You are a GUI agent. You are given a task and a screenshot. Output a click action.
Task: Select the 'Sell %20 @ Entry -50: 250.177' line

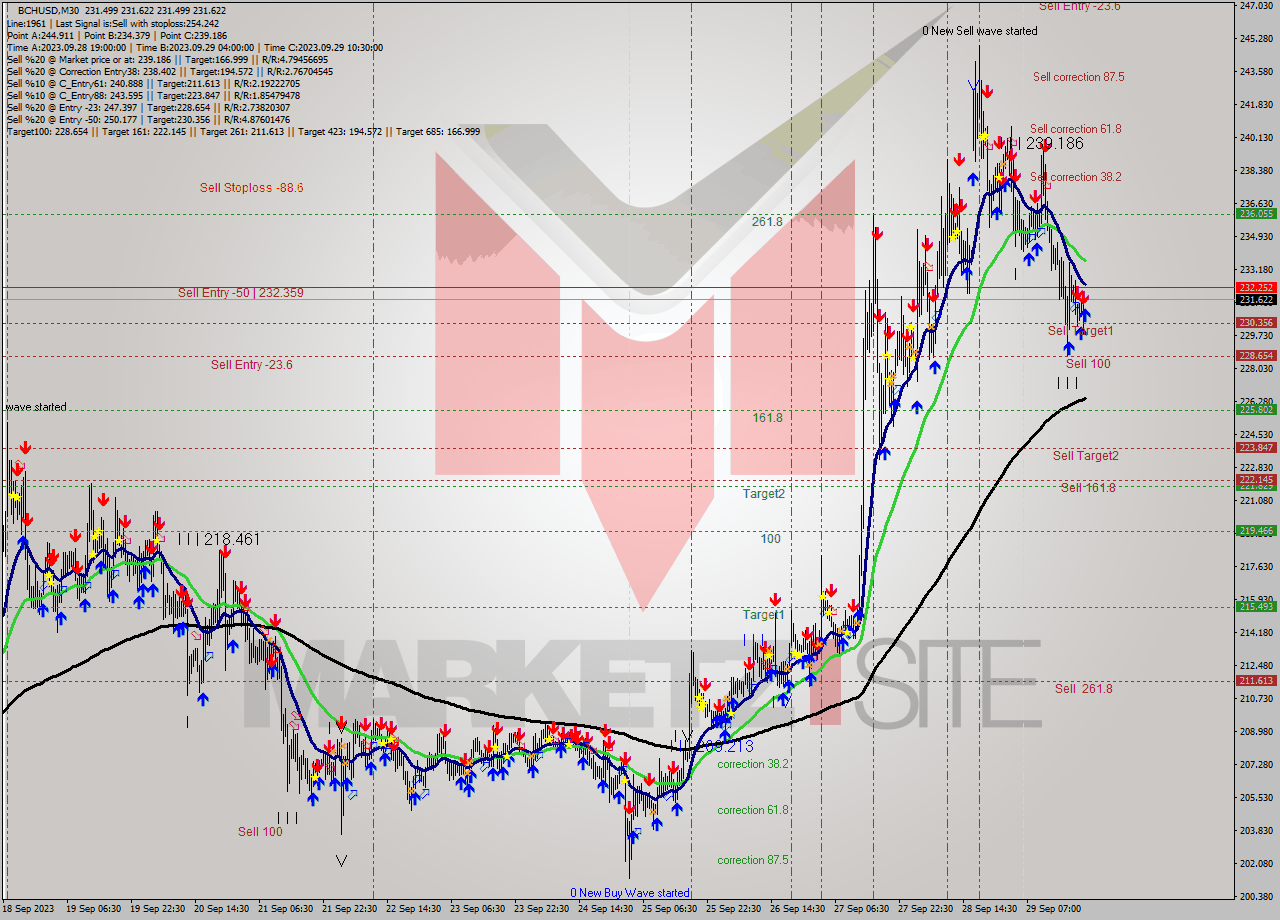148,119
